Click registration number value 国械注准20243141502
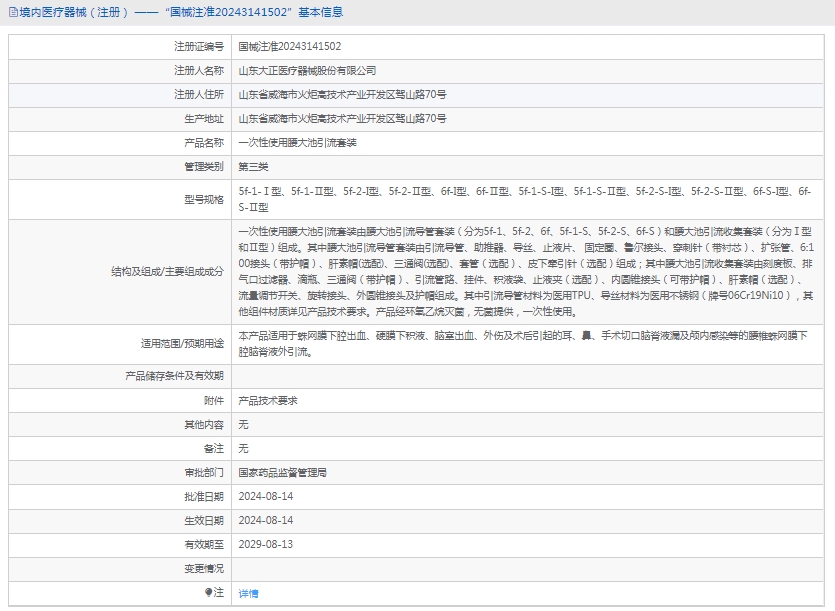Viewport: 835px width, 611px height. (289, 46)
